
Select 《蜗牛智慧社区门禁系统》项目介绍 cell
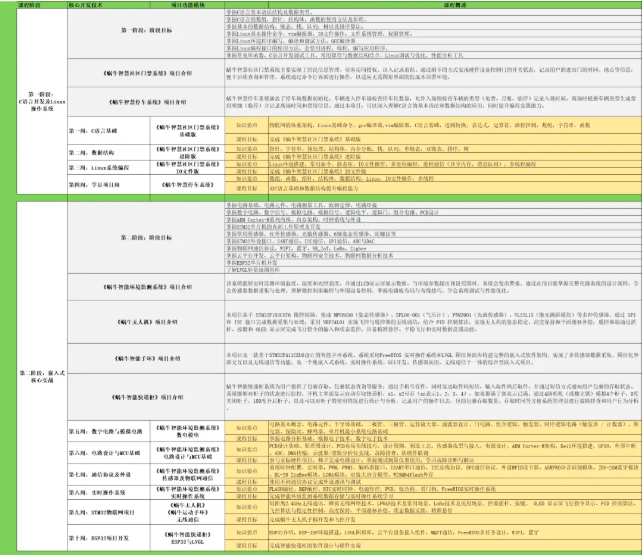coord(146,73)
